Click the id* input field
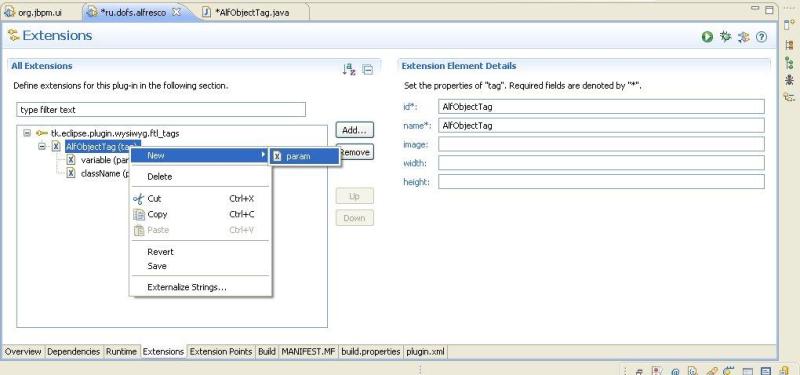This screenshot has height=375, width=800. coord(601,107)
